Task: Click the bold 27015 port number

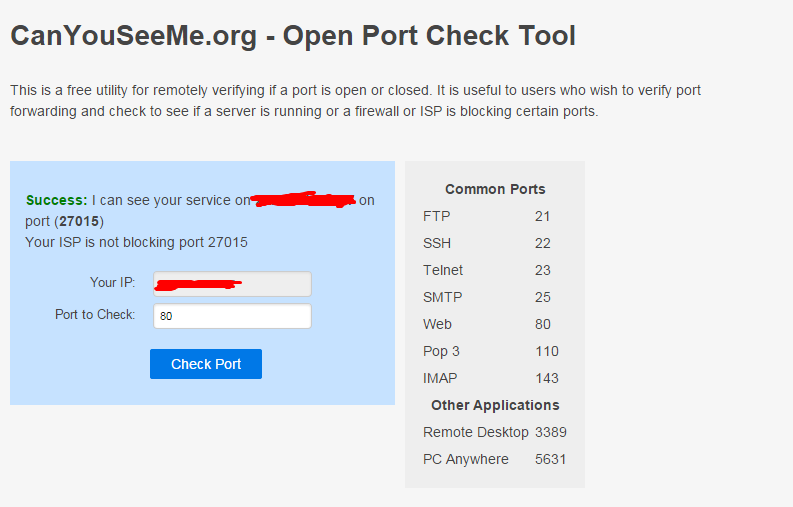Action: (x=79, y=221)
